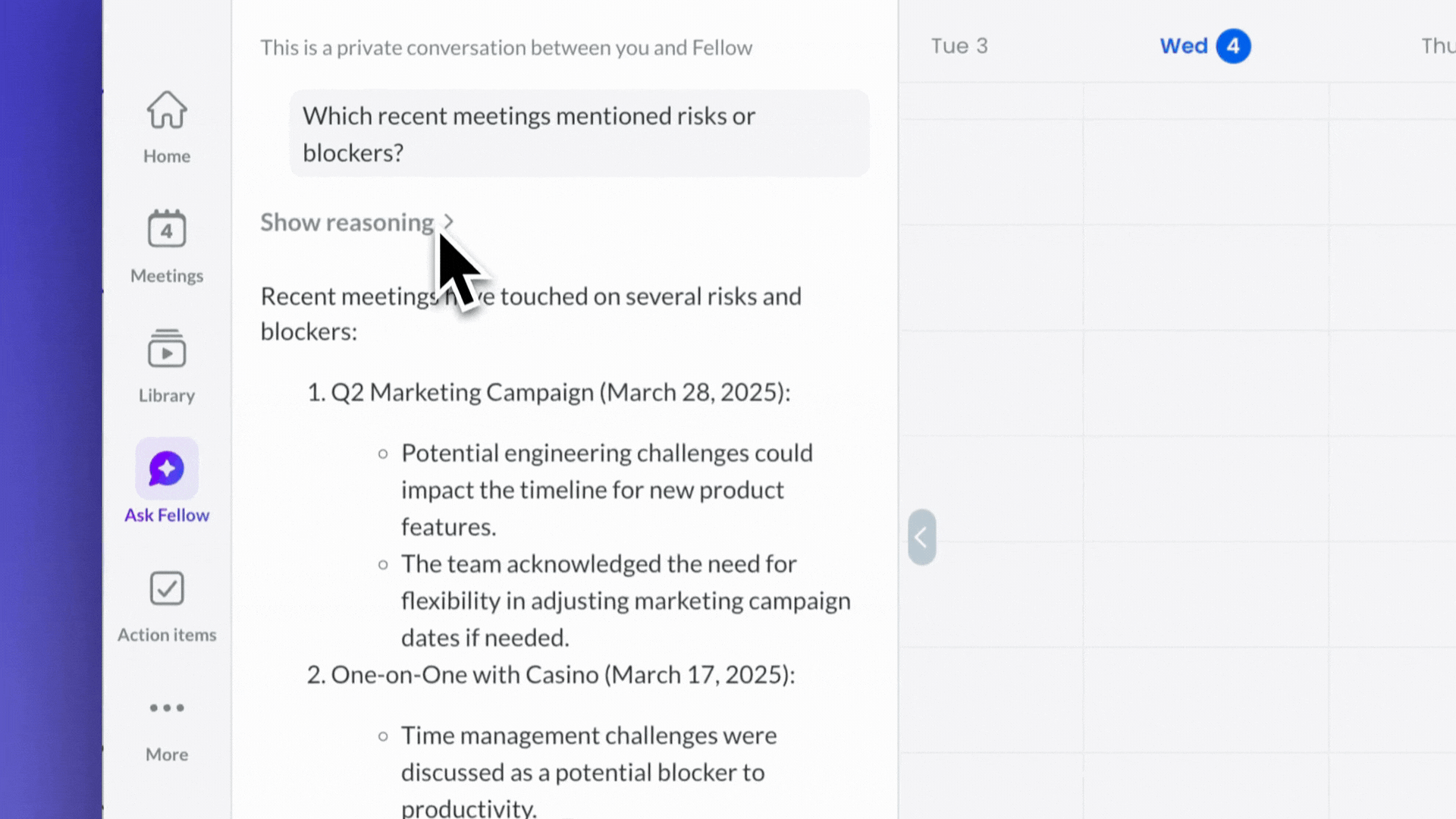
Task: Click the Action items label in sidebar
Action: pos(167,635)
